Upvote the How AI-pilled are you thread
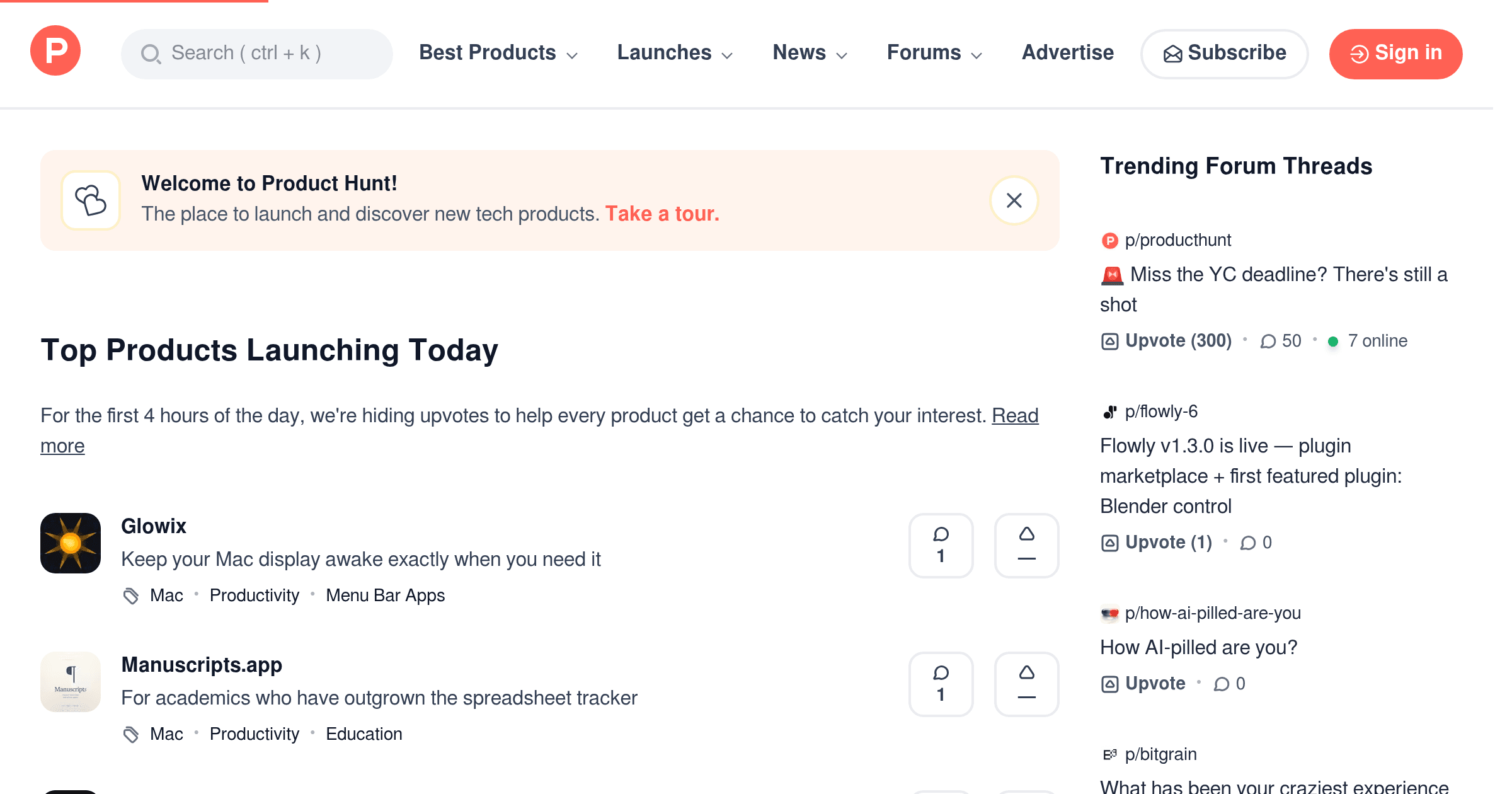 click(x=1143, y=684)
